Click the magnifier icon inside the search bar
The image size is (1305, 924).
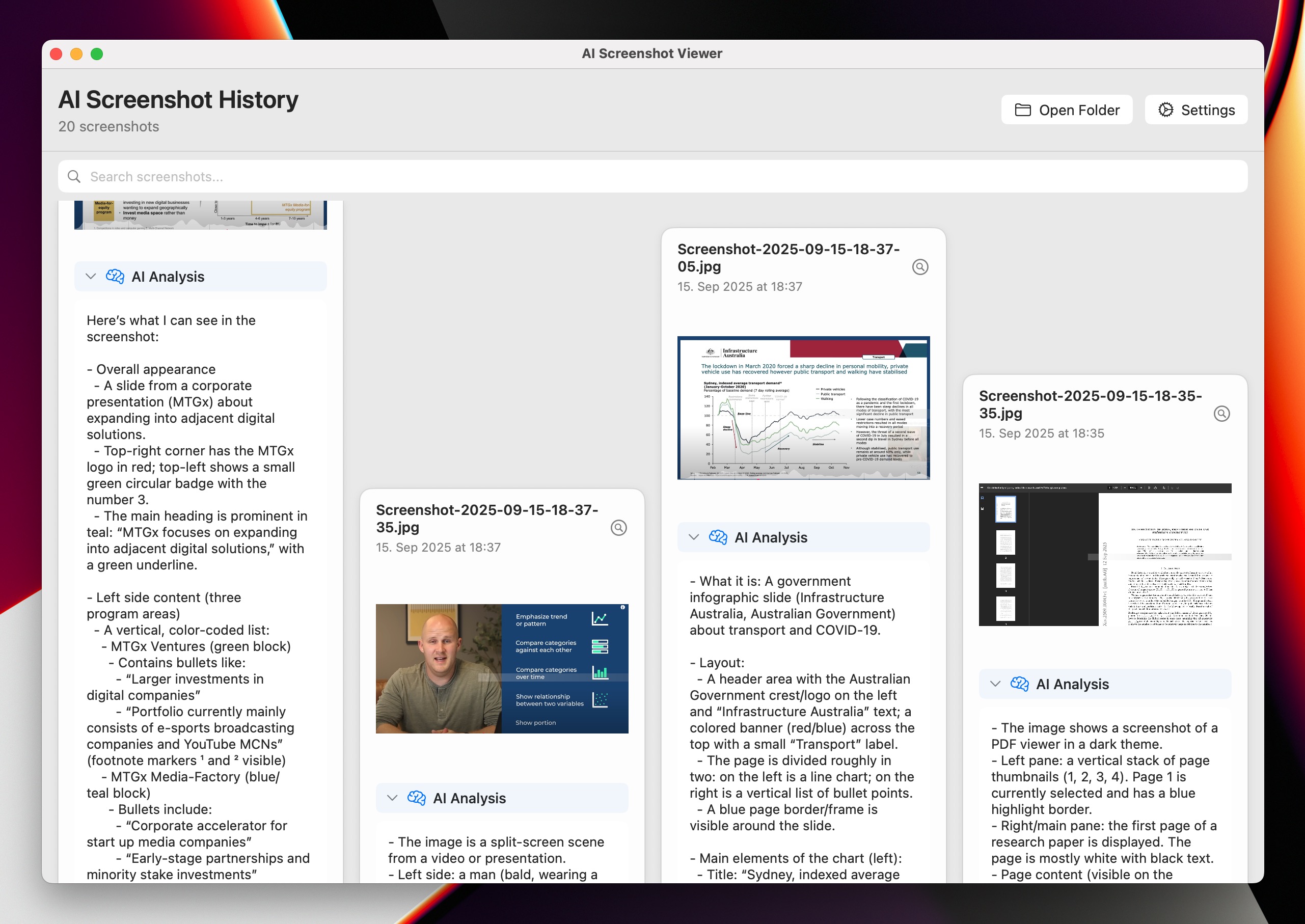pos(74,176)
